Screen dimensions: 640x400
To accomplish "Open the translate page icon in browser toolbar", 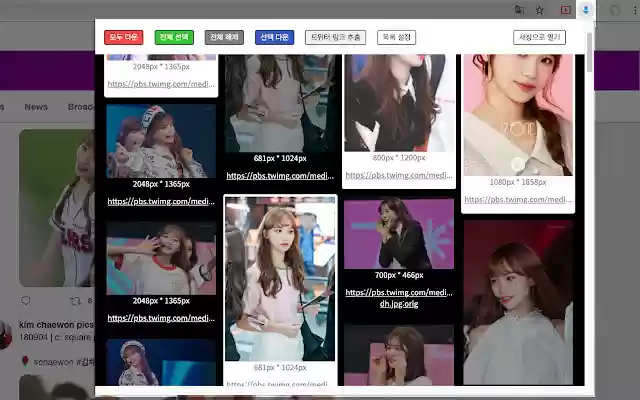I will coord(519,10).
